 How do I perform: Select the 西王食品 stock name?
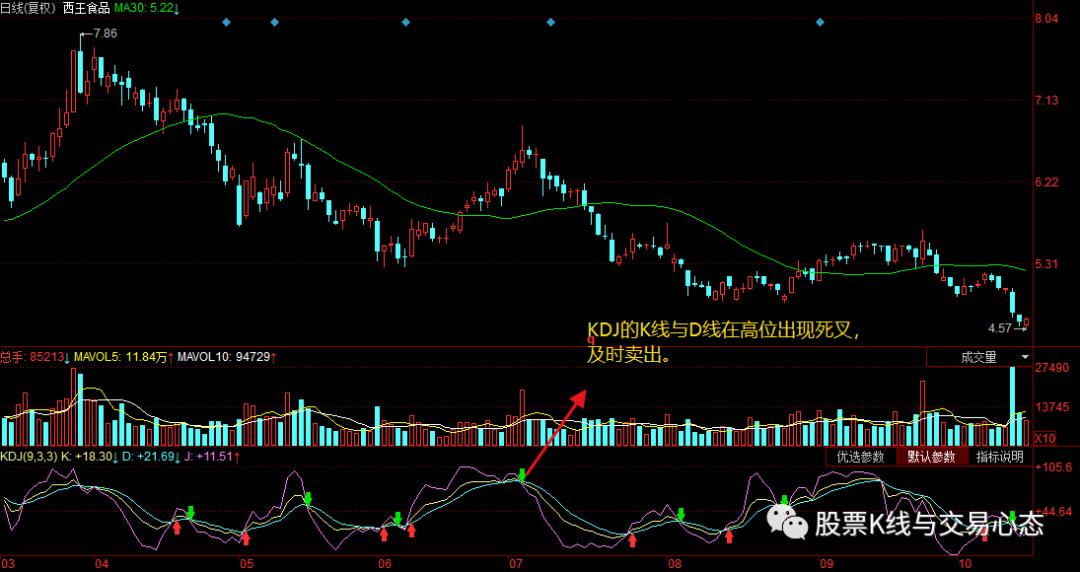coord(86,10)
